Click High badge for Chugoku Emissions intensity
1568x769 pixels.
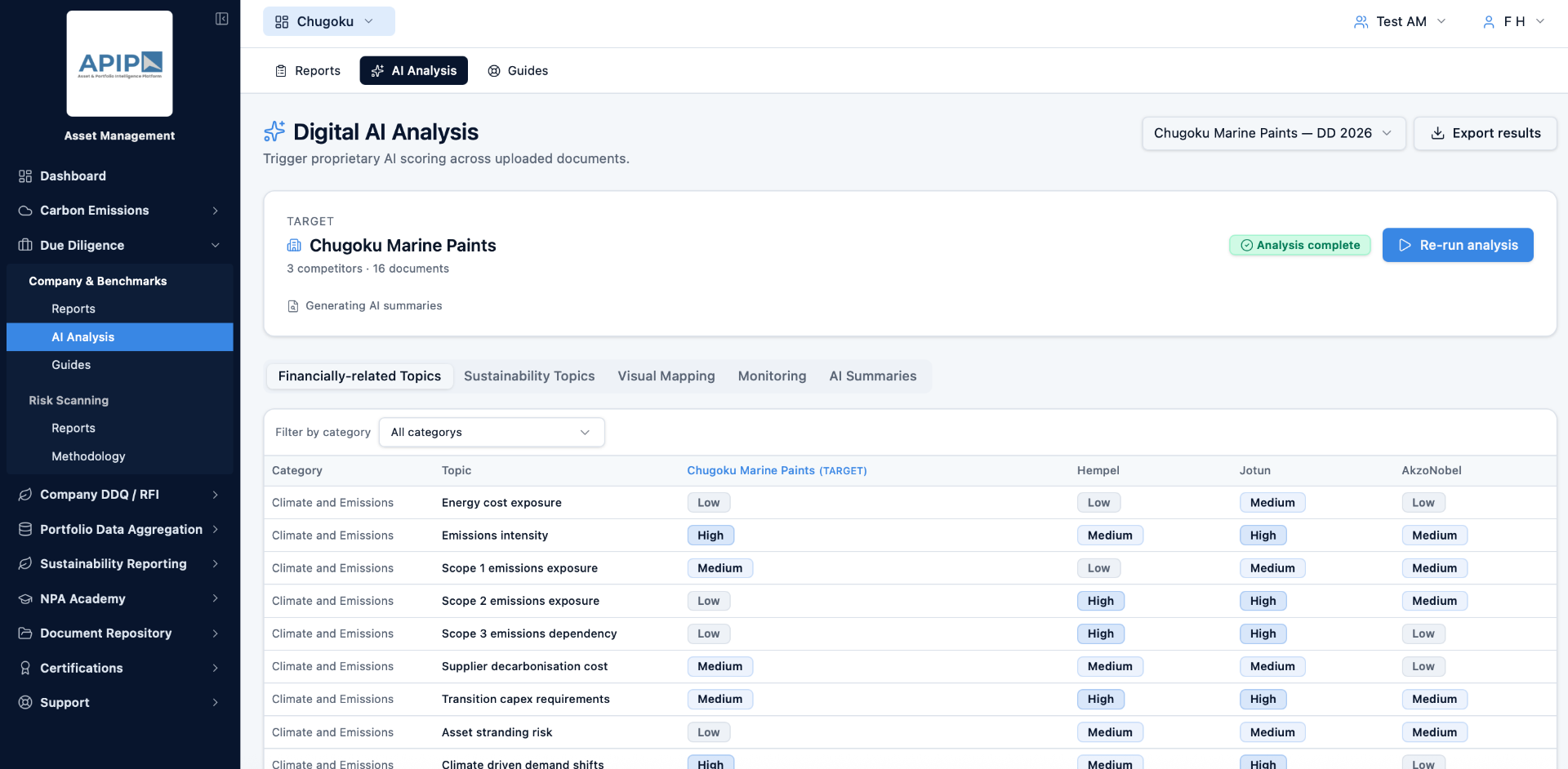[x=710, y=536]
